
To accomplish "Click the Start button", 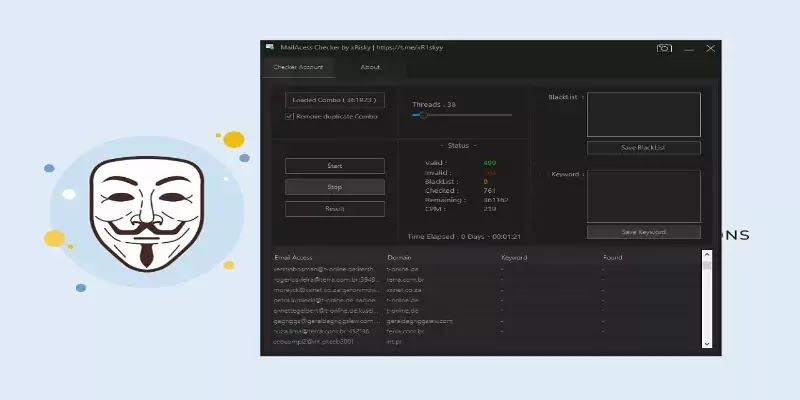I will (335, 166).
